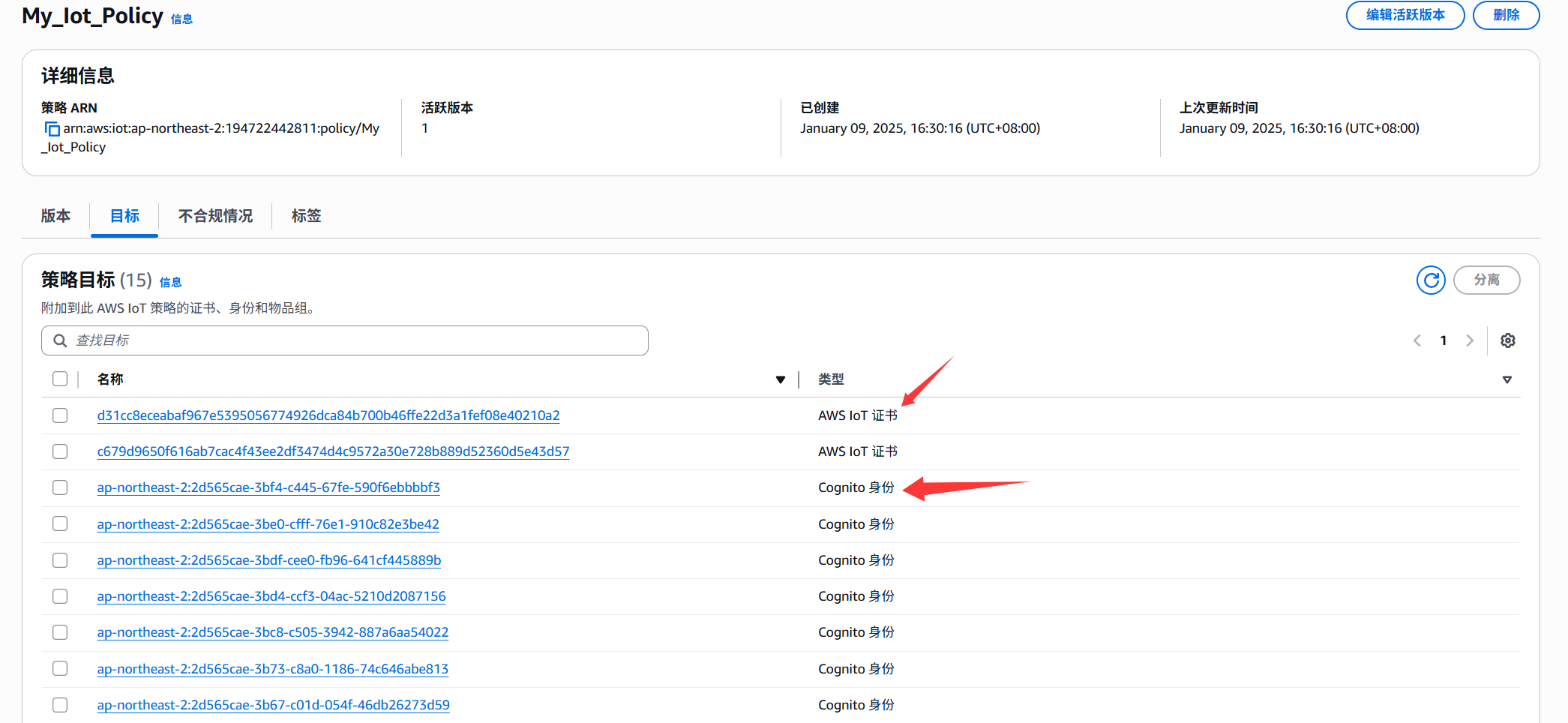The height and width of the screenshot is (723, 1568).
Task: Copy the policy ARN using copy icon
Action: [x=52, y=129]
